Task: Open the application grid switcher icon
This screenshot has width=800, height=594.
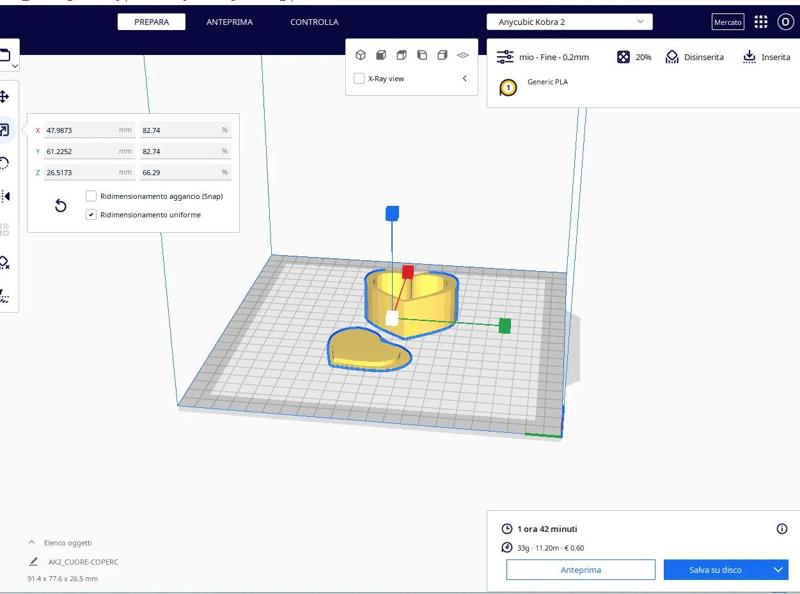Action: [x=761, y=22]
